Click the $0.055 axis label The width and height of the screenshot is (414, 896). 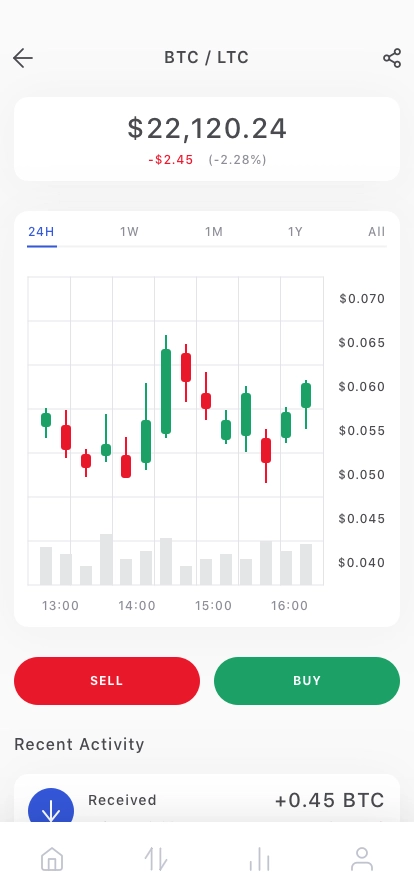(x=362, y=430)
